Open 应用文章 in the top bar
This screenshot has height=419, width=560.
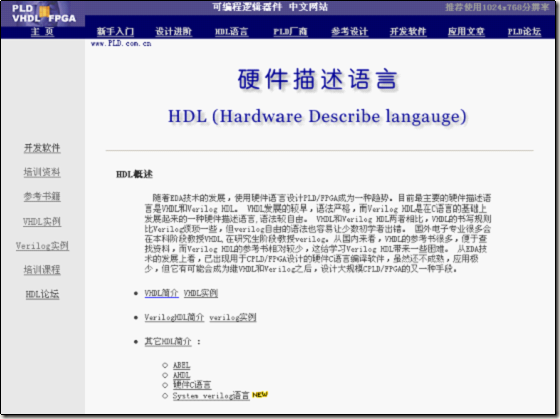pyautogui.click(x=466, y=31)
